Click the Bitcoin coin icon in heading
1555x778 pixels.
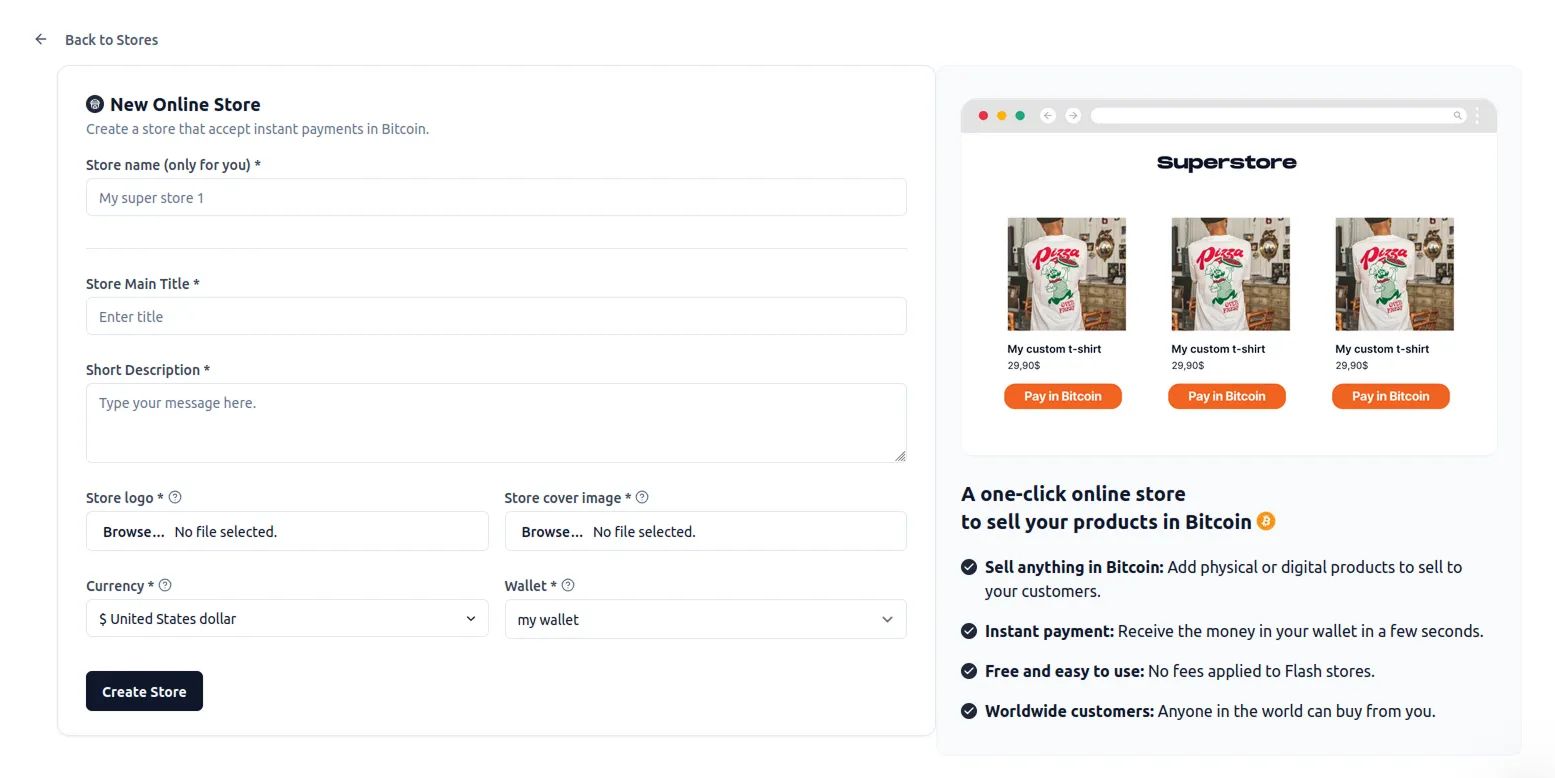pyautogui.click(x=1266, y=521)
